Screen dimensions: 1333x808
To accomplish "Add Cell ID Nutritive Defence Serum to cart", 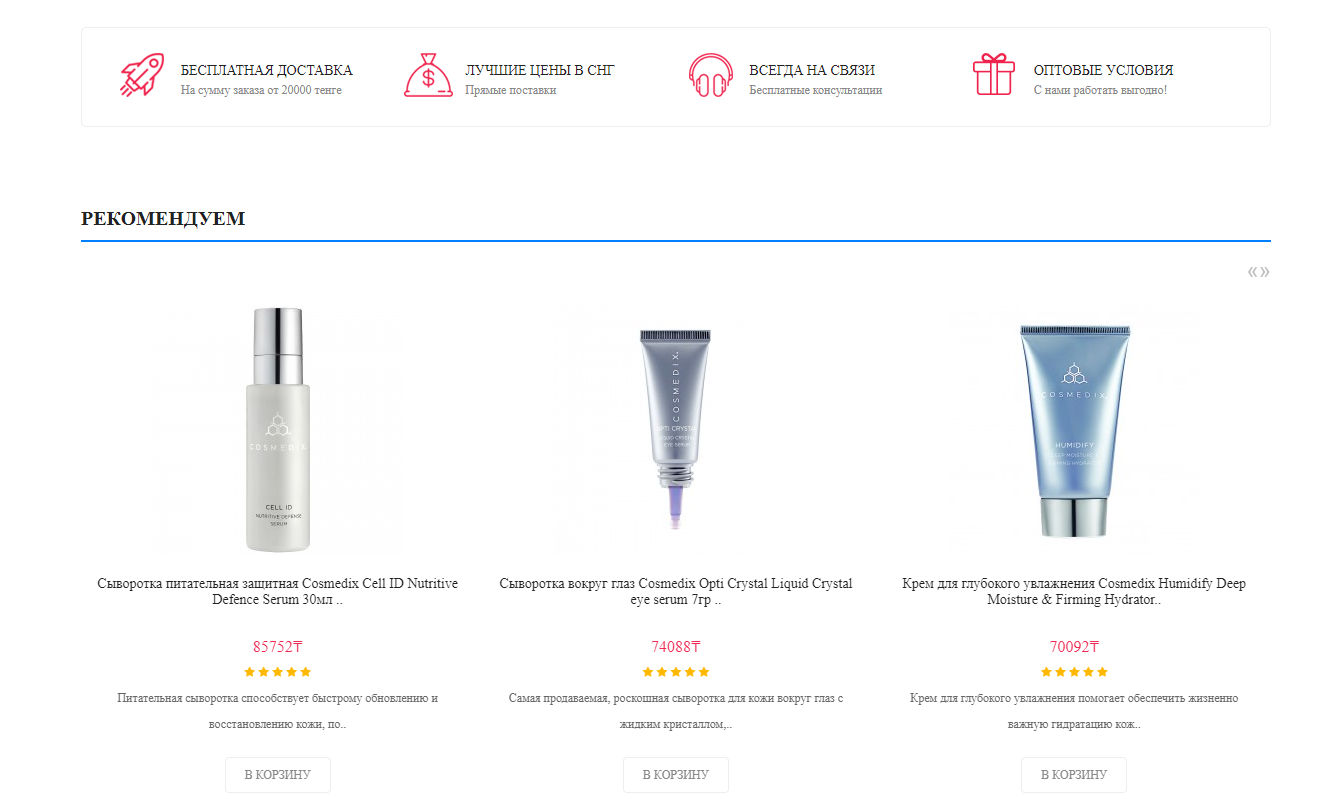I will coord(278,775).
